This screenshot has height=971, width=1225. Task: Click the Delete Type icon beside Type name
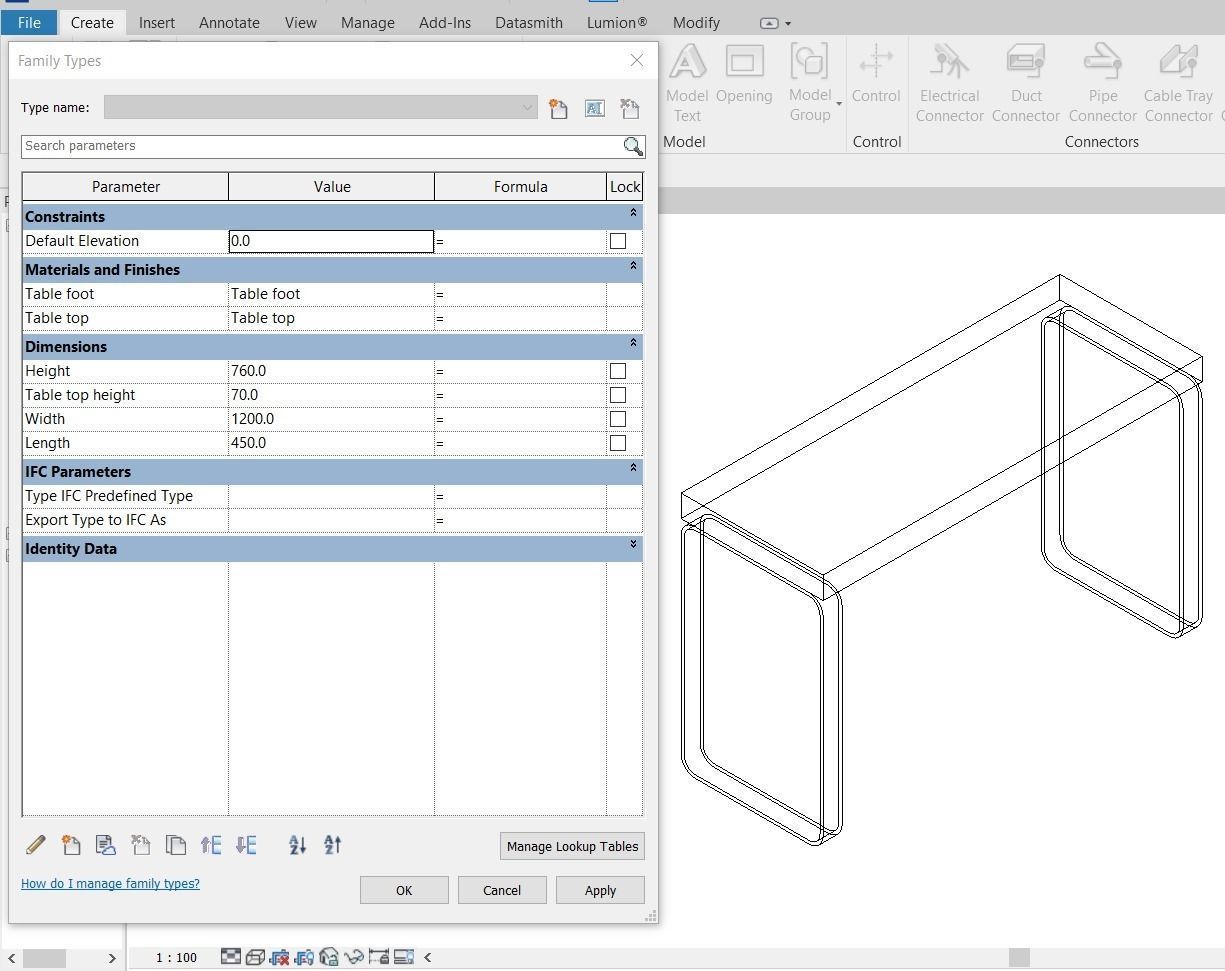[x=629, y=108]
